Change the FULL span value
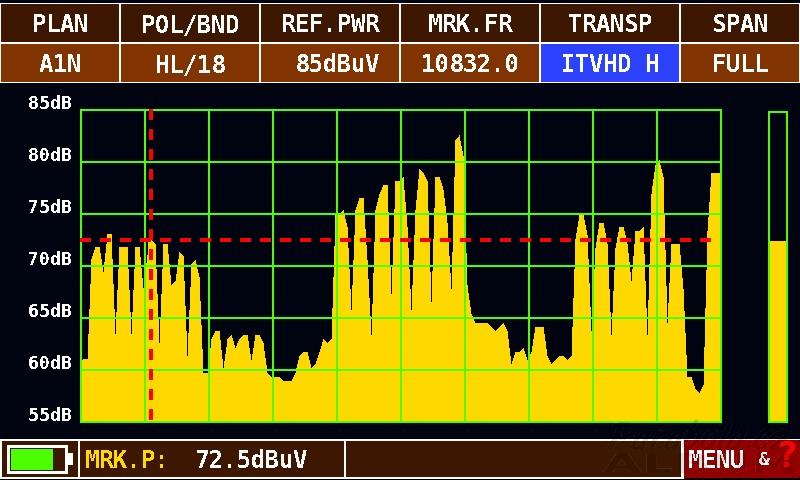This screenshot has height=480, width=800. pos(740,63)
